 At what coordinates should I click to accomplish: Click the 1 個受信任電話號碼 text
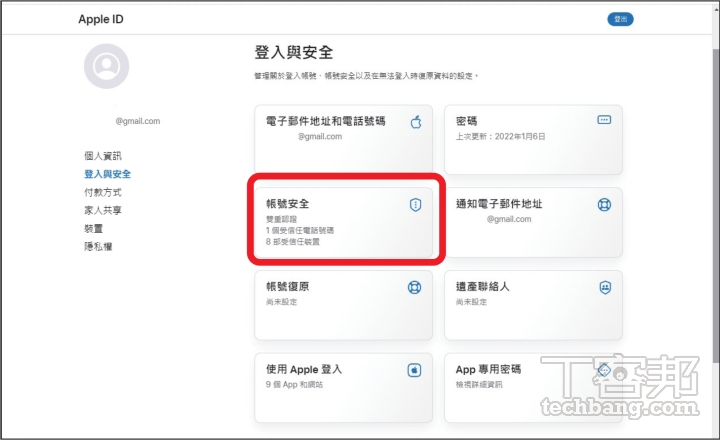click(x=300, y=231)
